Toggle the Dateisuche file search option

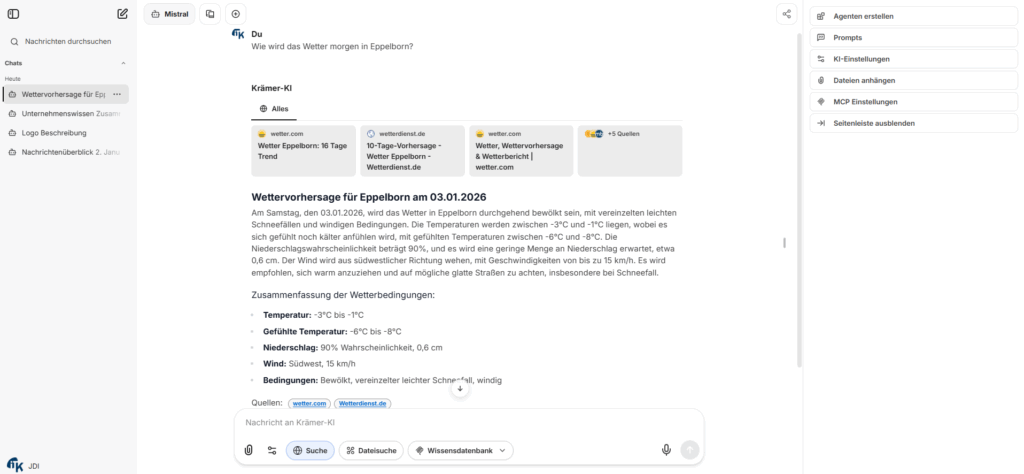(370, 450)
